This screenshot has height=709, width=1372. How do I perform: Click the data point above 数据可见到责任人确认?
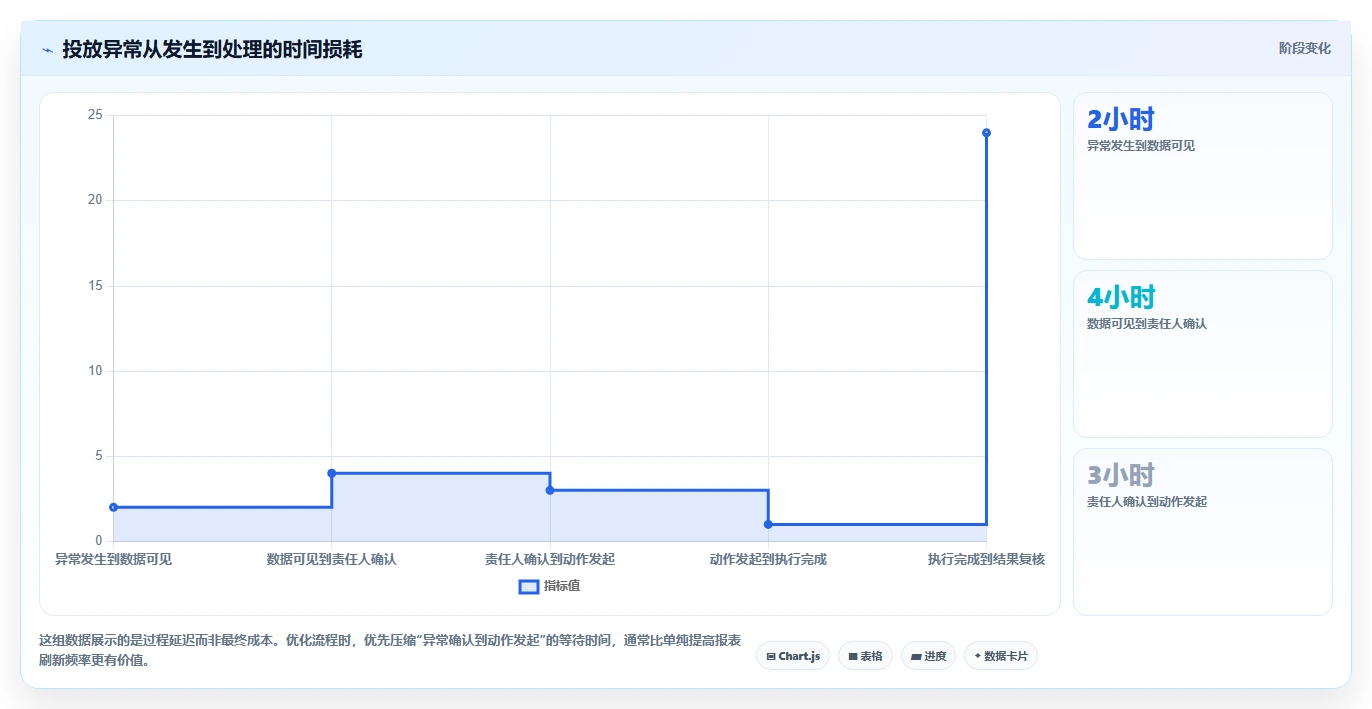tap(331, 473)
